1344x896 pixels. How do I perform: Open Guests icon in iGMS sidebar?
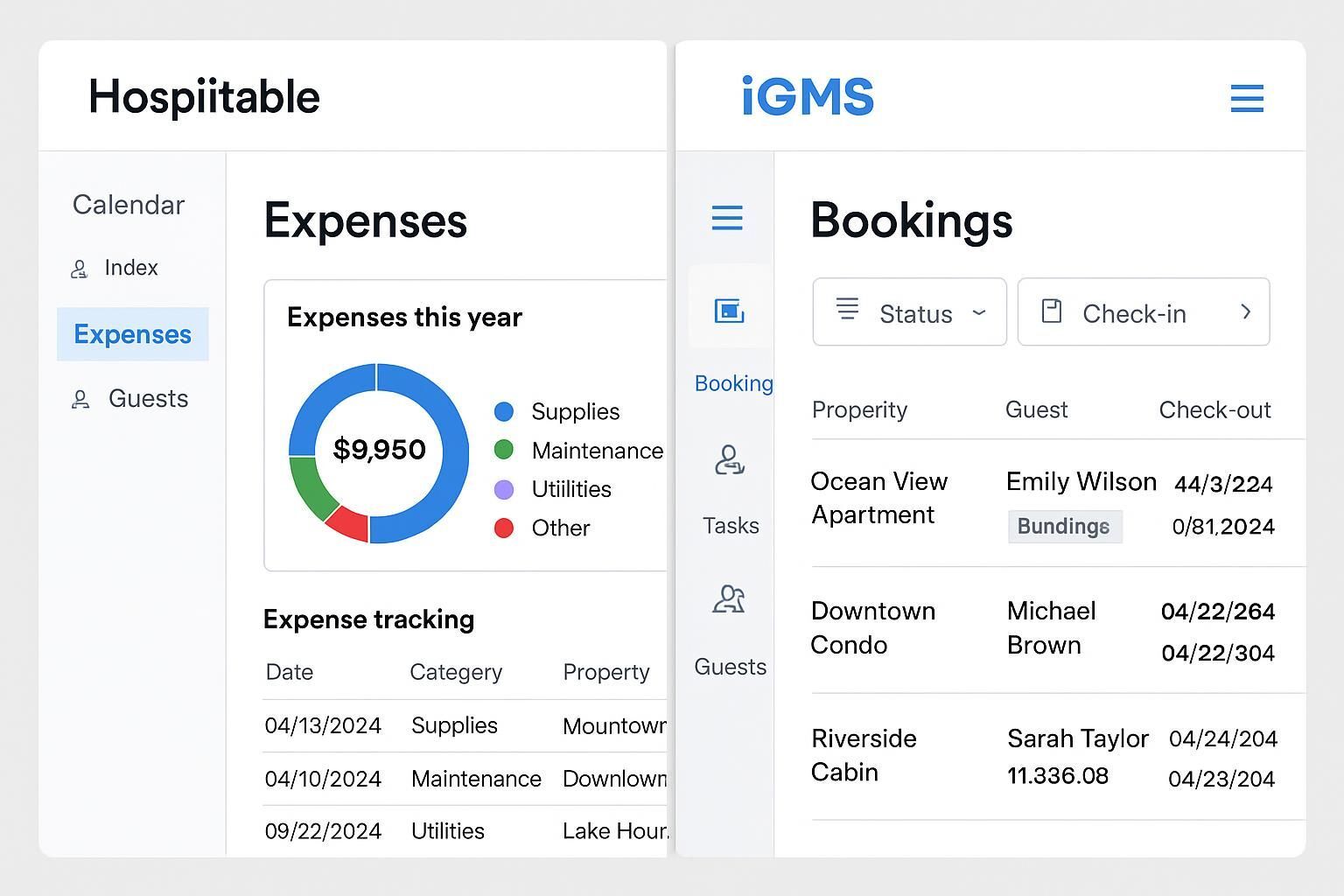(x=729, y=599)
